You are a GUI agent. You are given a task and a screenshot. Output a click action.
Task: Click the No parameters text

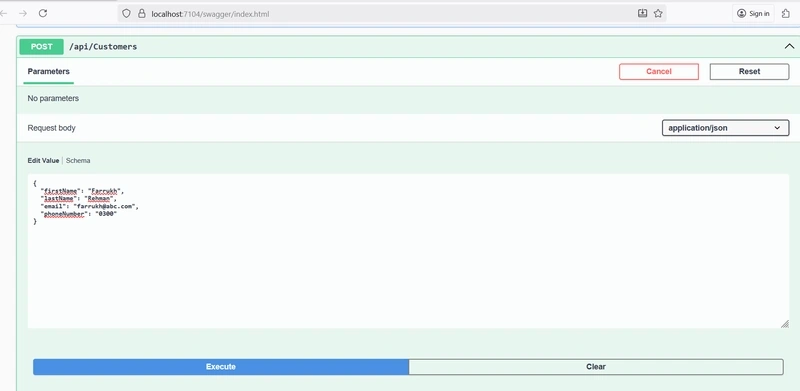tap(53, 98)
